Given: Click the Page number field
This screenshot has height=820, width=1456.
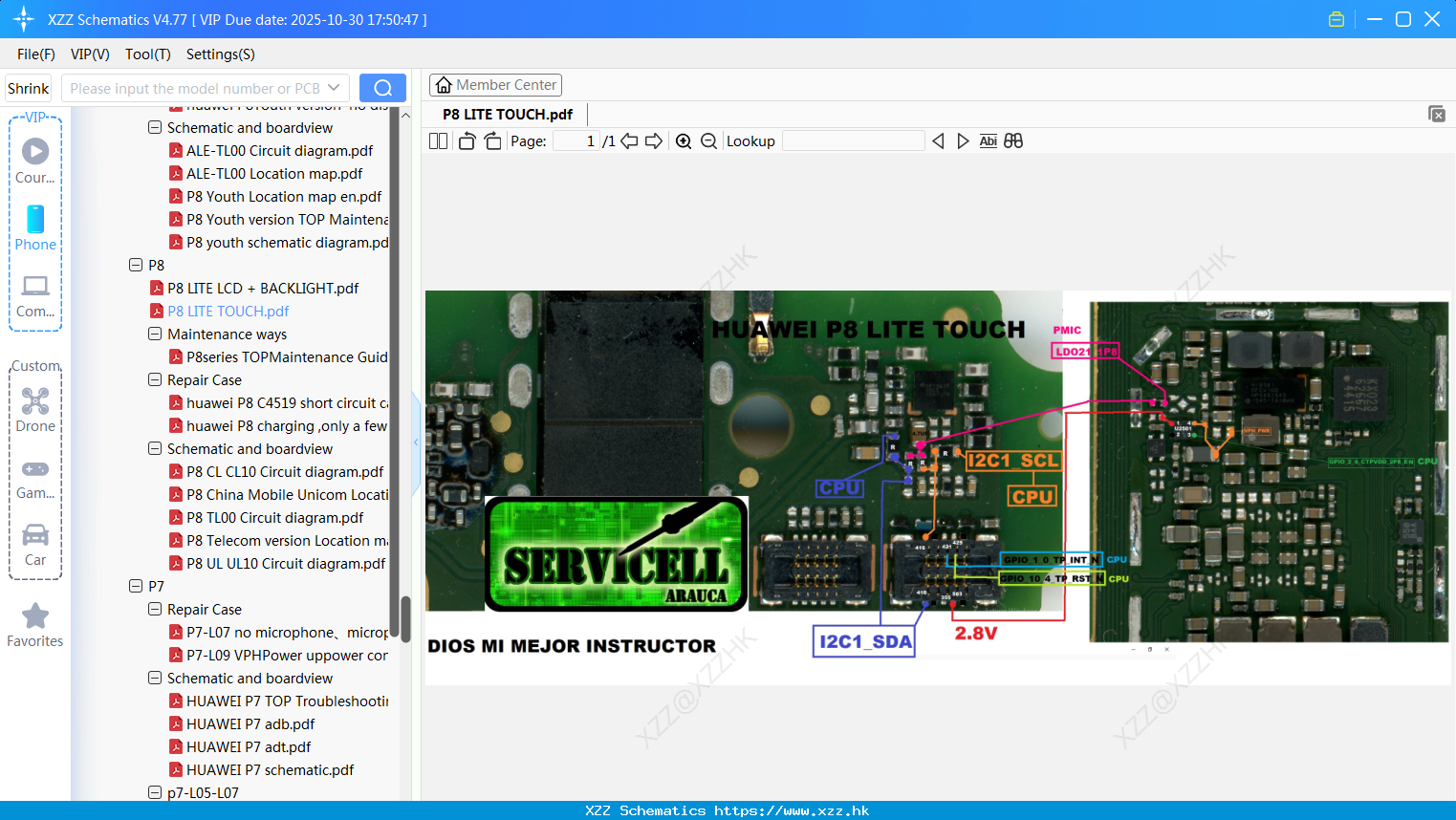Looking at the screenshot, I should pyautogui.click(x=576, y=141).
